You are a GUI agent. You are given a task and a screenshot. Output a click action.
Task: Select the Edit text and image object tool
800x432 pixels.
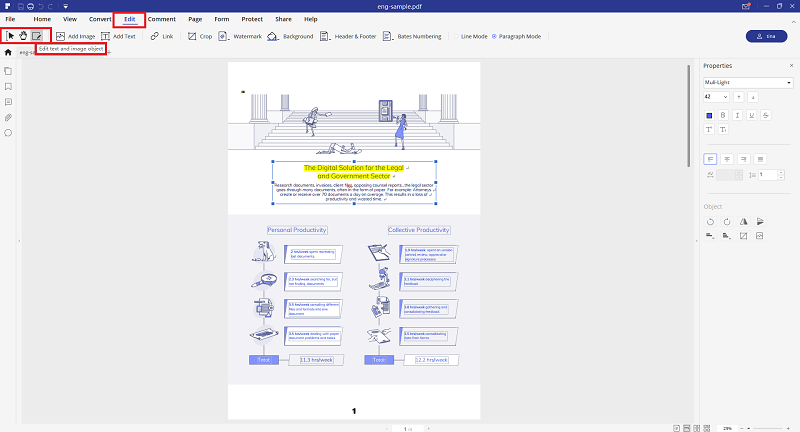coord(38,36)
